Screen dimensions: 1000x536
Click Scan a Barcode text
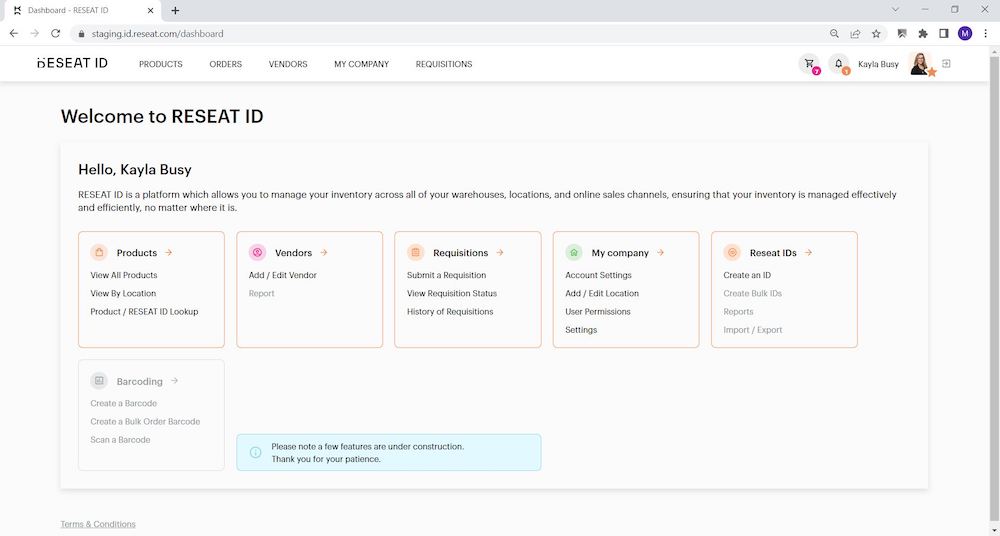point(121,440)
